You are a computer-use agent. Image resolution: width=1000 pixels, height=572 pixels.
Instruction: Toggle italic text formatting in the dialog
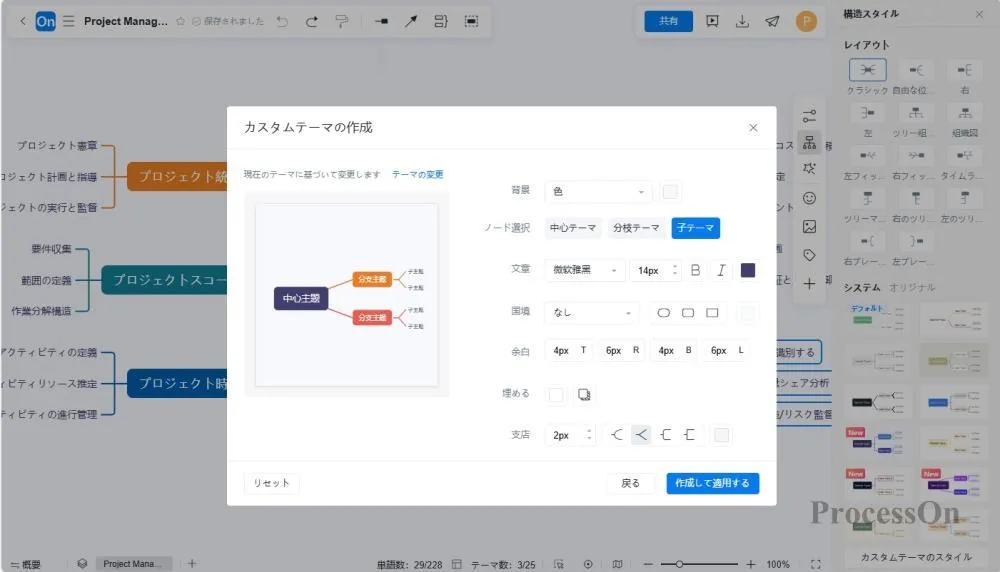click(x=721, y=270)
